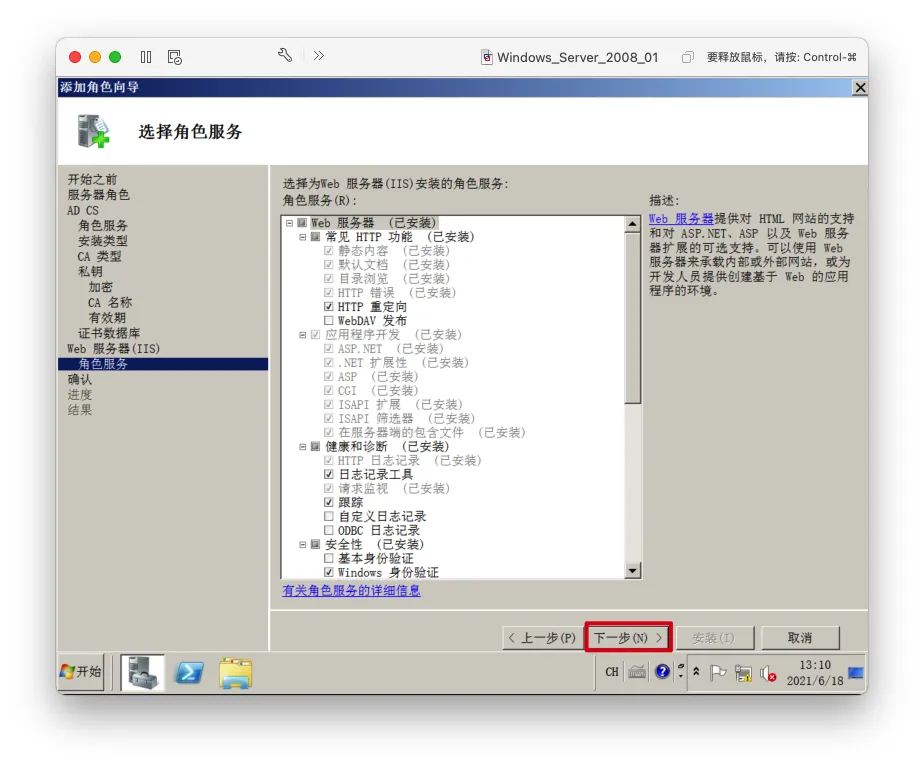Select the CGI (已安装) row
This screenshot has height=769, width=924.
click(378, 390)
